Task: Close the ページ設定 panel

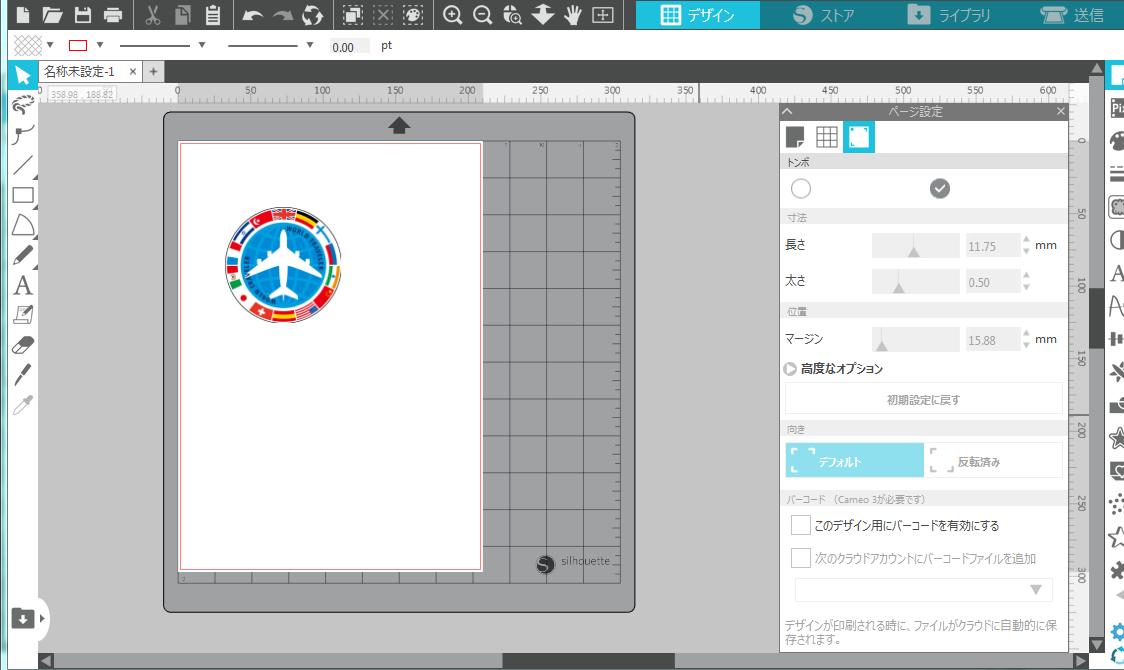Action: [x=1061, y=111]
